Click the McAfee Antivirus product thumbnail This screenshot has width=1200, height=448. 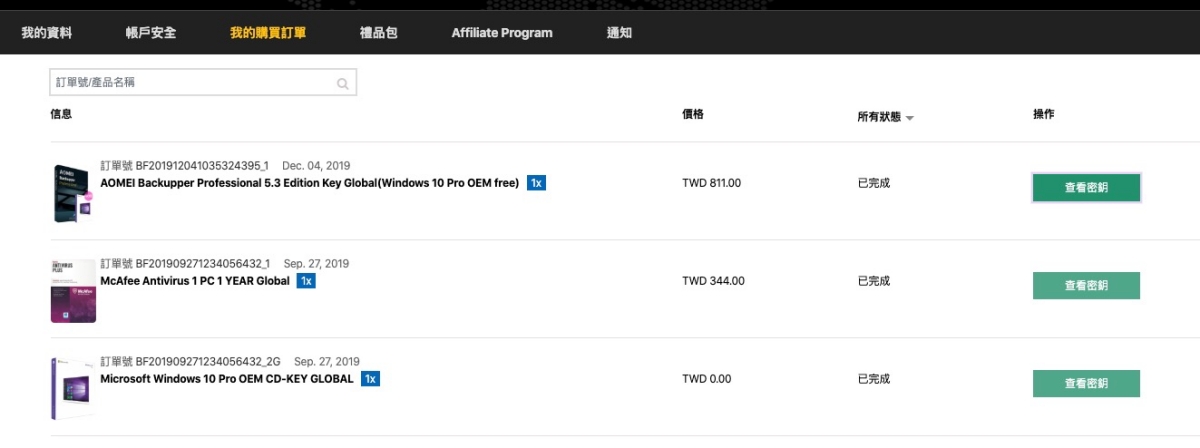click(73, 290)
